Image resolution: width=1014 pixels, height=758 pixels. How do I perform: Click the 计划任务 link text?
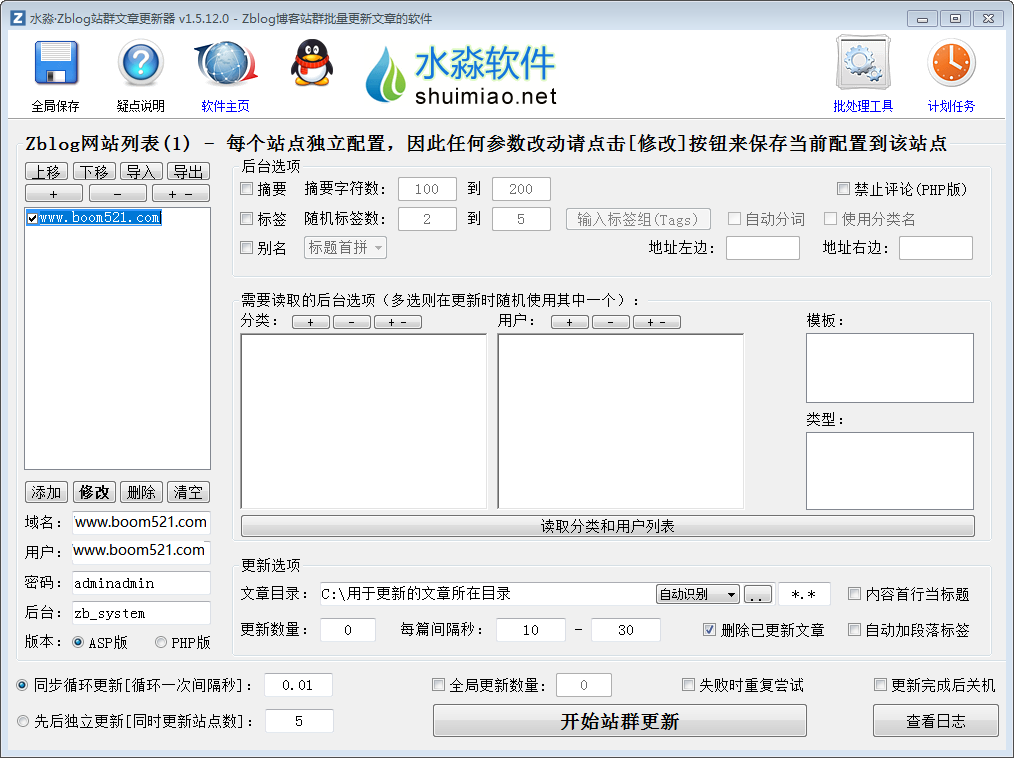pyautogui.click(x=951, y=106)
